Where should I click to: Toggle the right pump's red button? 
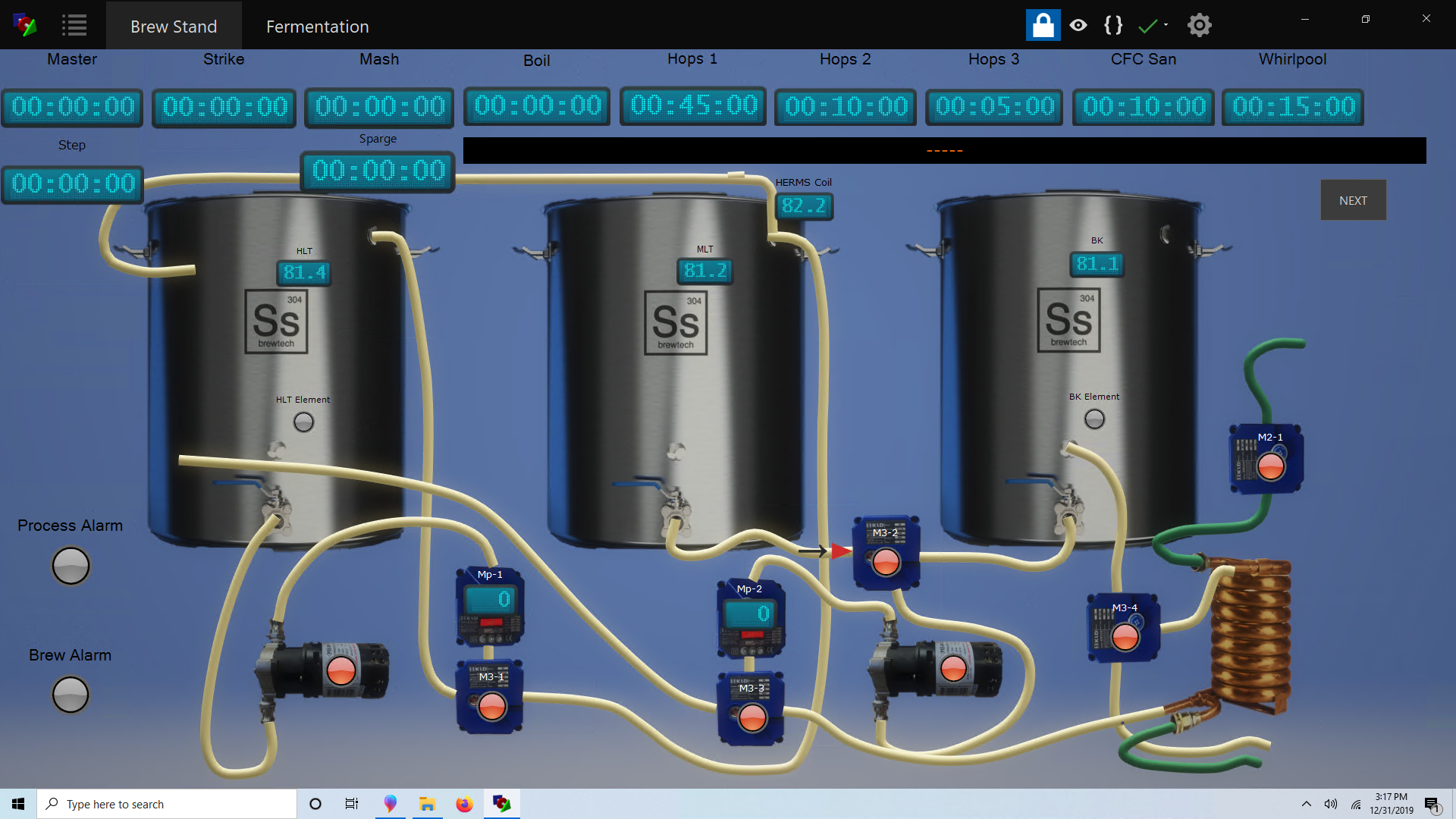click(952, 669)
